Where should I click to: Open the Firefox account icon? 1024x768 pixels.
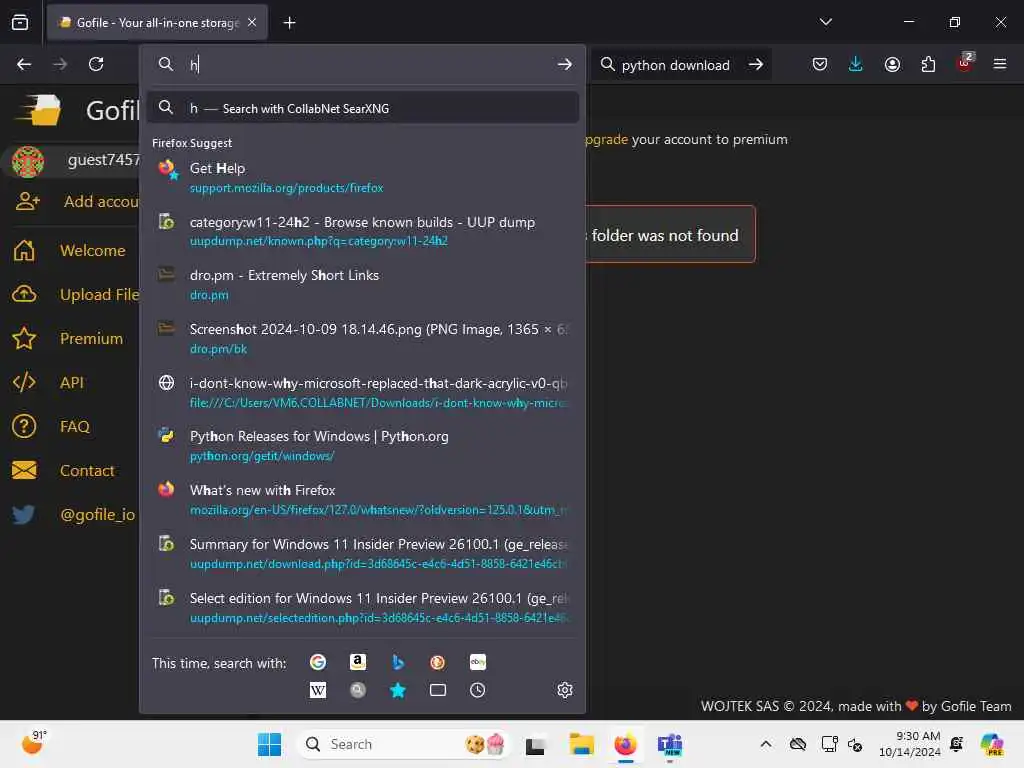(892, 64)
